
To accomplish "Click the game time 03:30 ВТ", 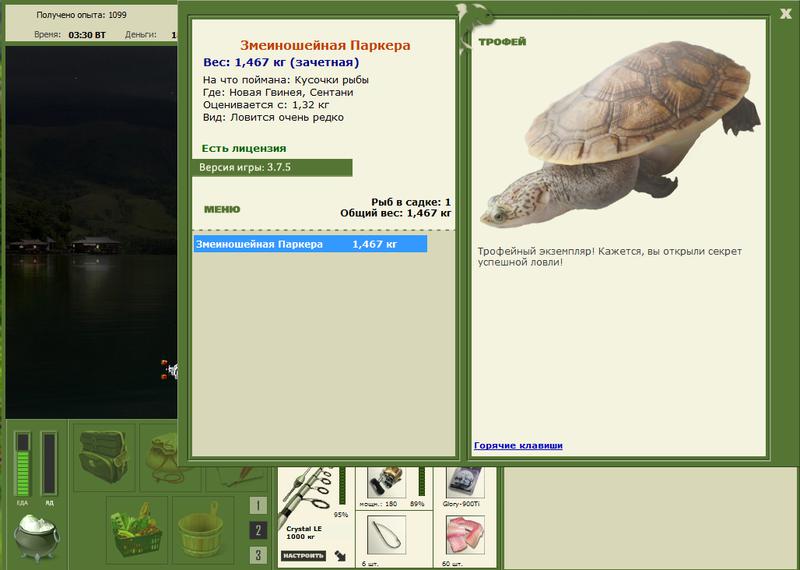I will tap(87, 35).
